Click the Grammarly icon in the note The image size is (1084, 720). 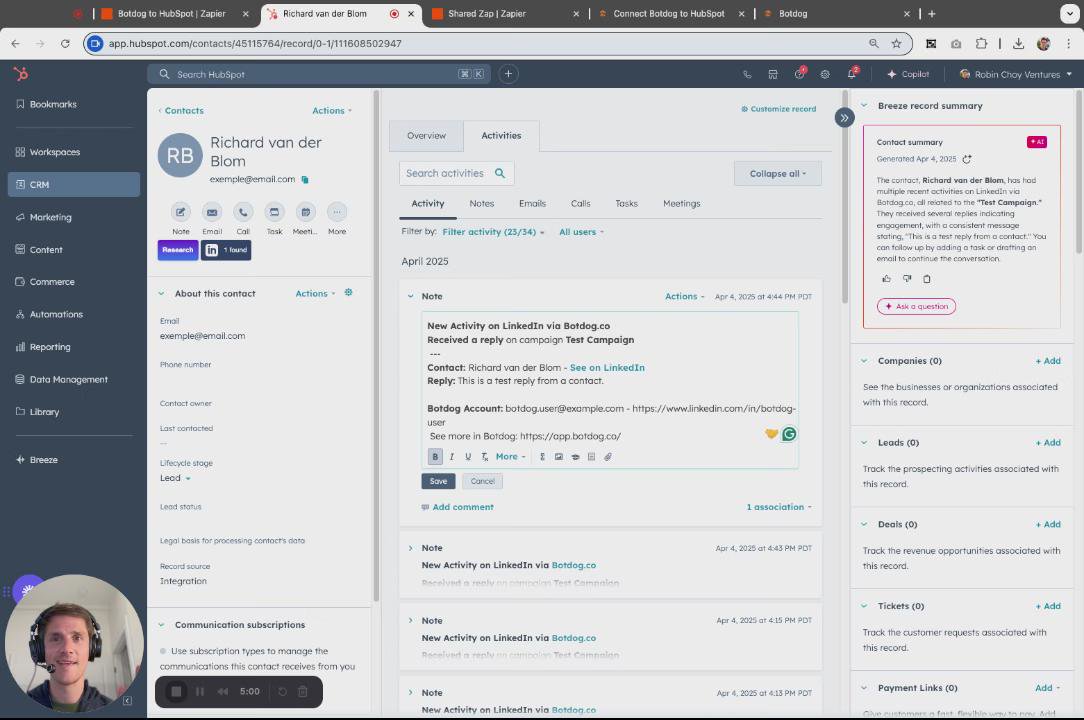pos(789,434)
